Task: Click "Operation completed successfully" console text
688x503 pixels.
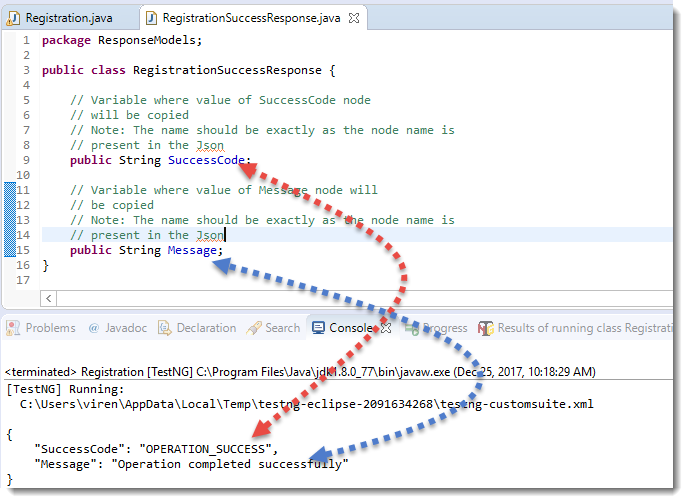Action: pos(230,464)
